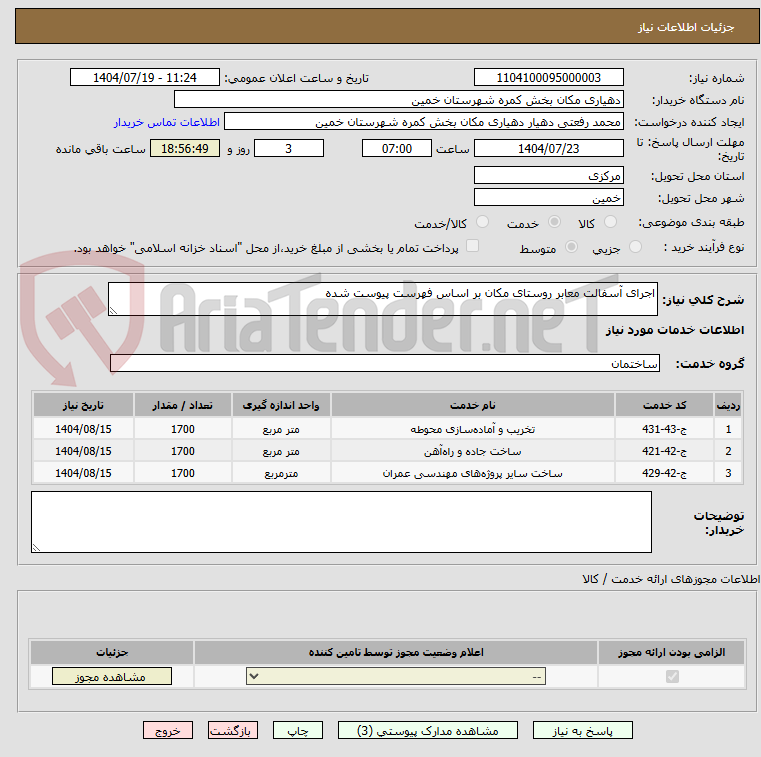This screenshot has height=757, width=761.
Task: Click the مشاهده مجوز button
Action: click(x=112, y=676)
